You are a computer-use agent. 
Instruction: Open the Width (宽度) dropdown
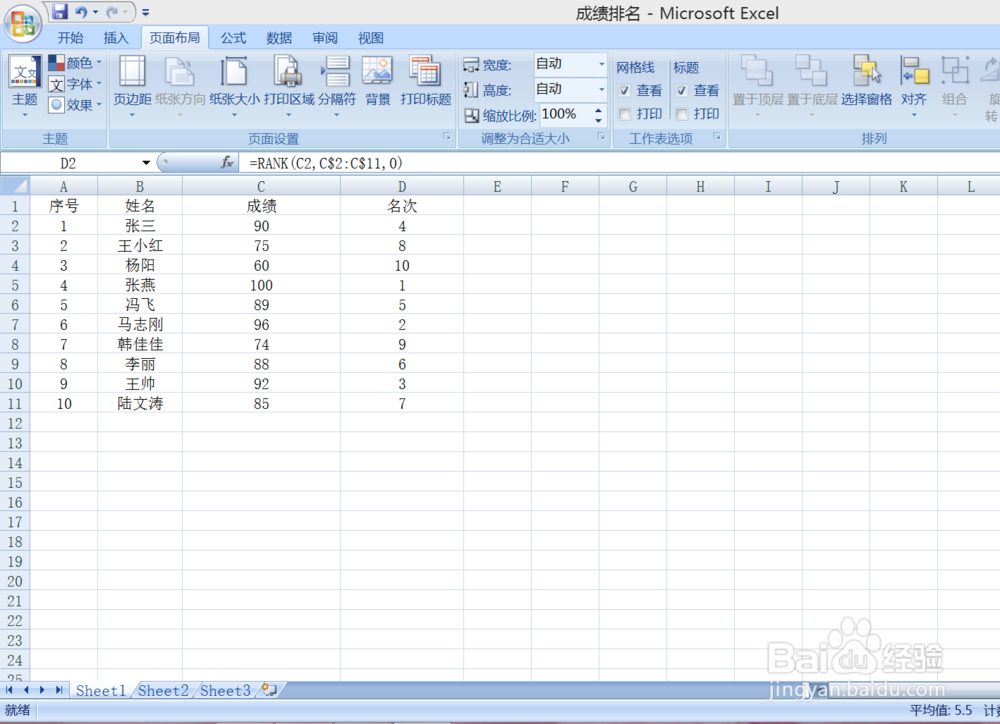[602, 64]
